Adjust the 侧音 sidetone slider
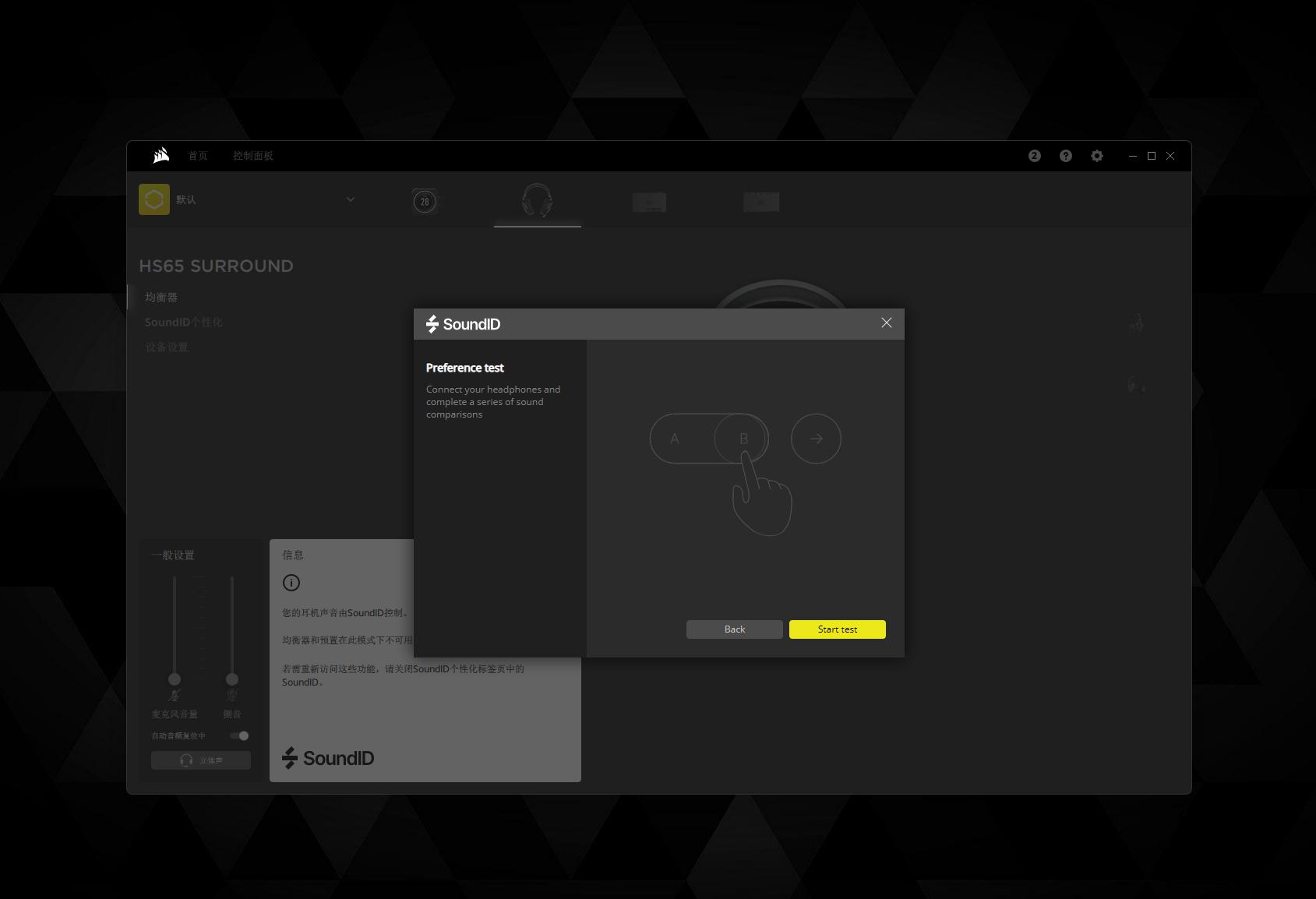Screen dimensions: 1316x899 point(232,679)
